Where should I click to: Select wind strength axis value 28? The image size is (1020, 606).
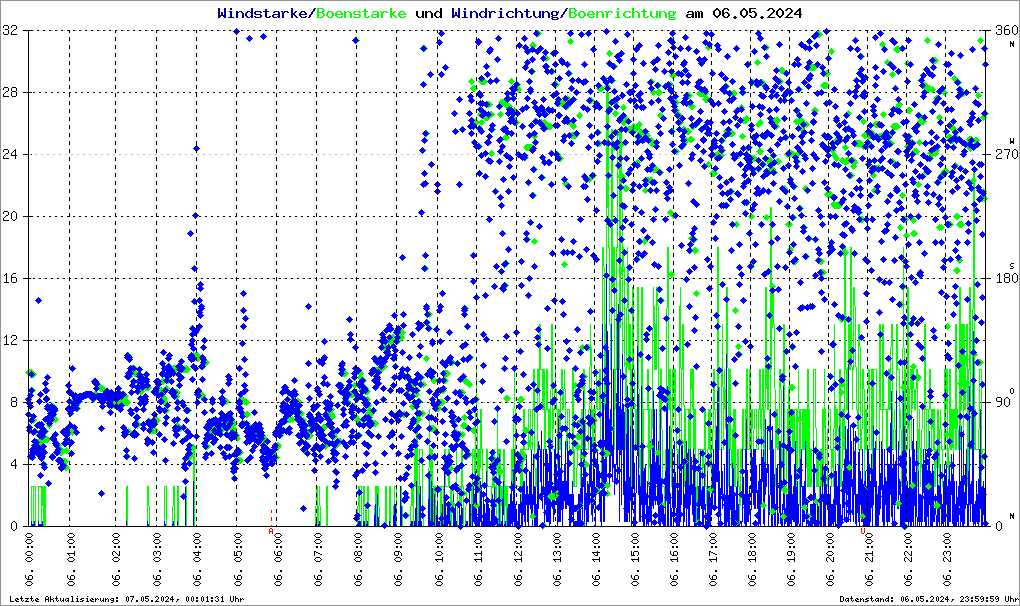tap(10, 92)
